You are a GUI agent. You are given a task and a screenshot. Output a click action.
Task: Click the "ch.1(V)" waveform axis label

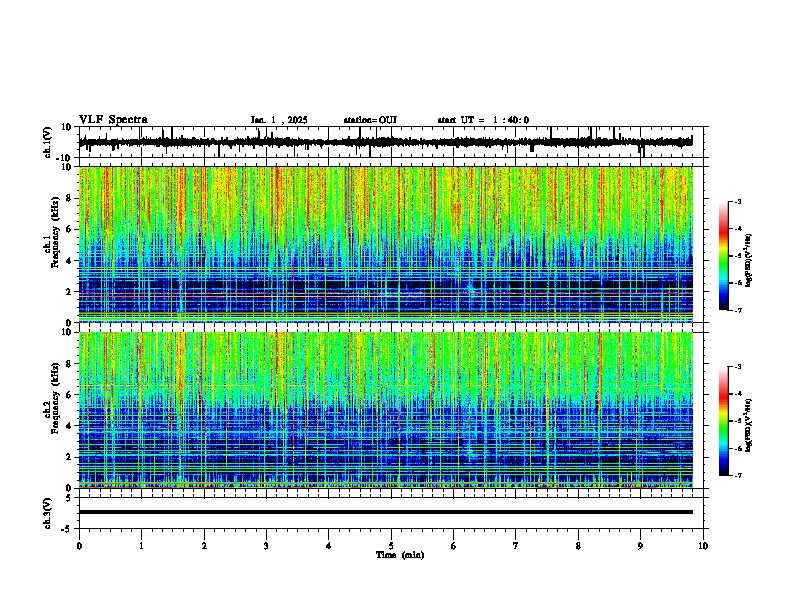[48, 142]
